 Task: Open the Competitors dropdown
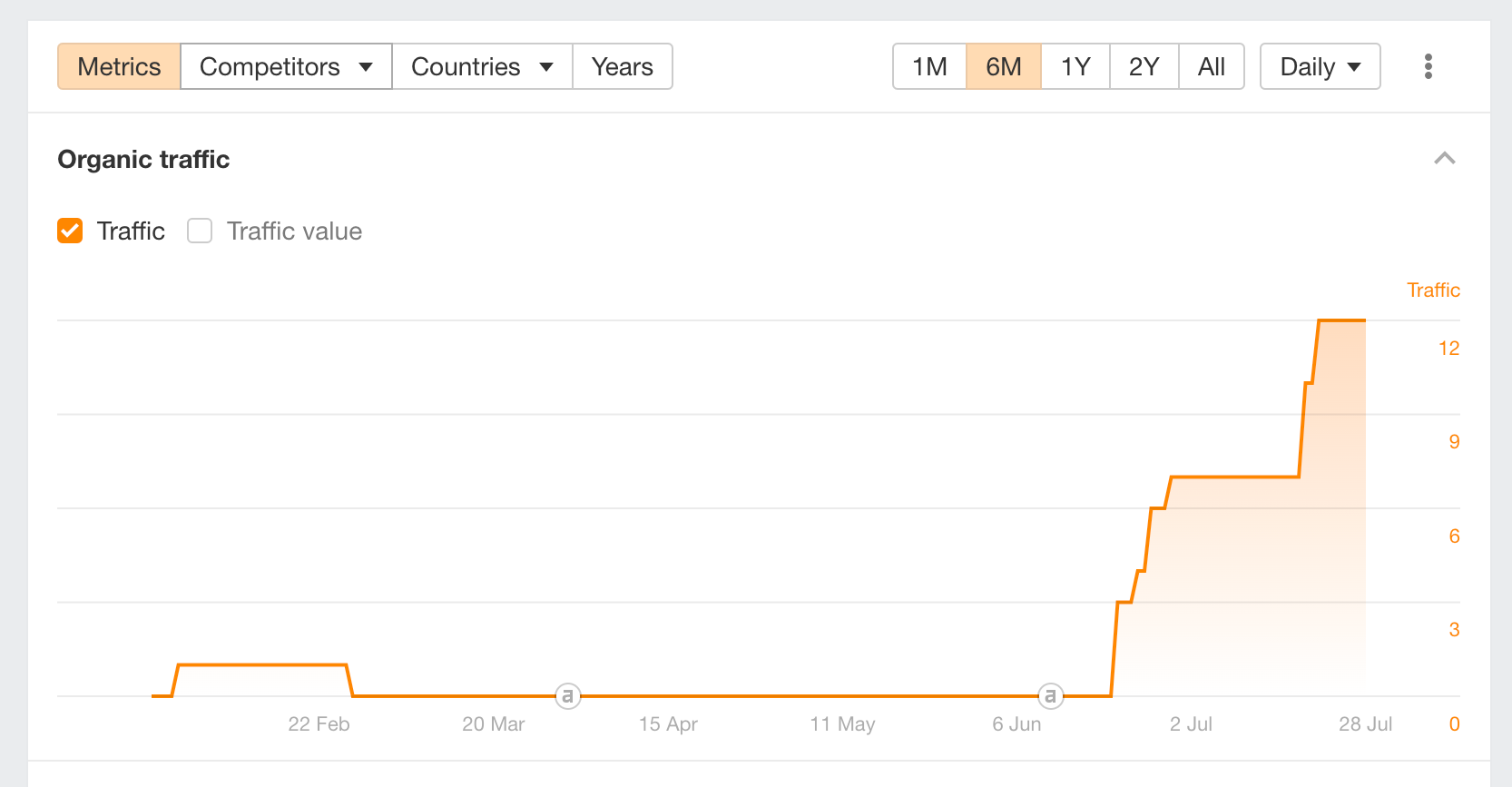pos(286,66)
